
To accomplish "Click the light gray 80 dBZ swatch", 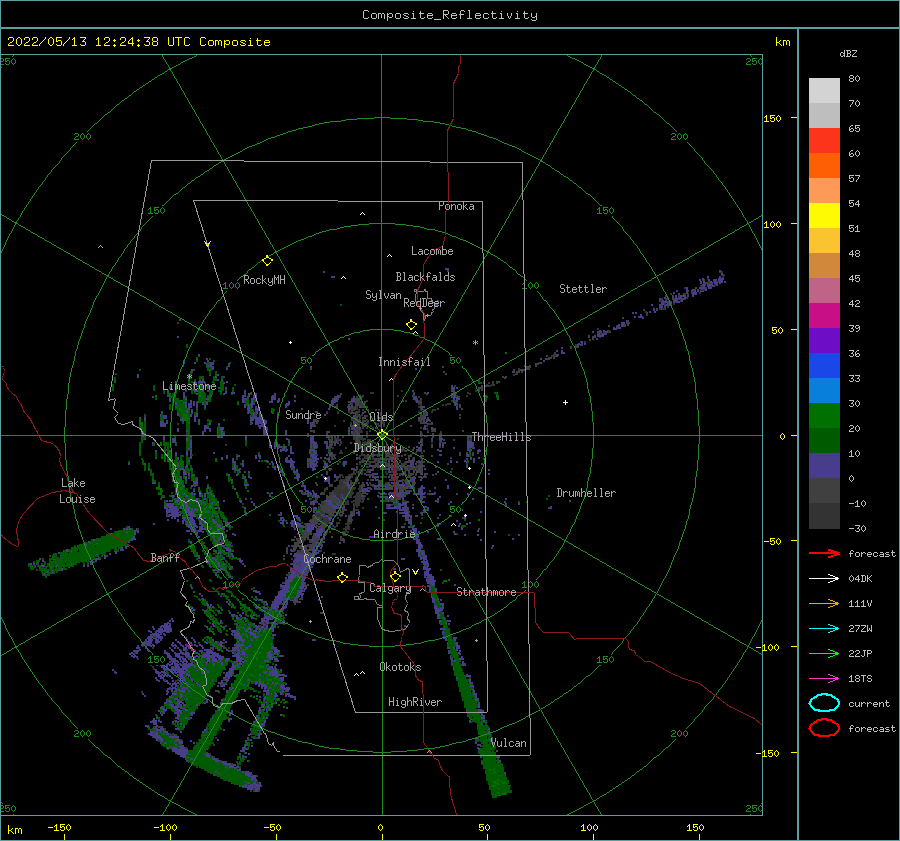I will [x=824, y=90].
